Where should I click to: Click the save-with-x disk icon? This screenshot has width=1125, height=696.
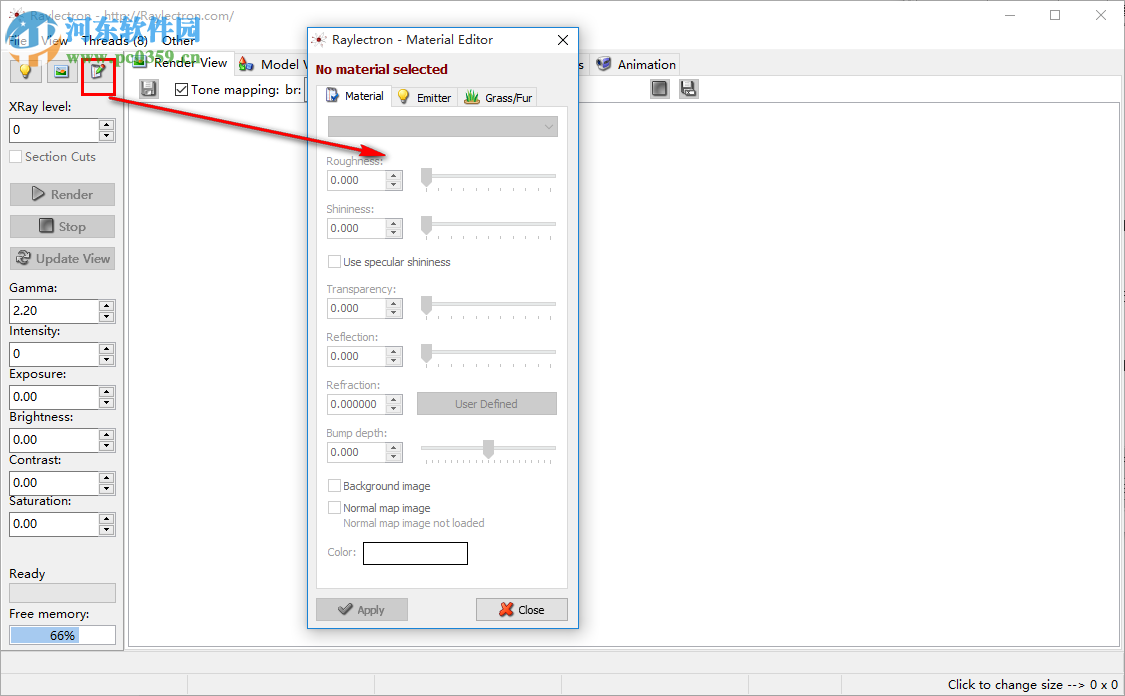(x=689, y=88)
